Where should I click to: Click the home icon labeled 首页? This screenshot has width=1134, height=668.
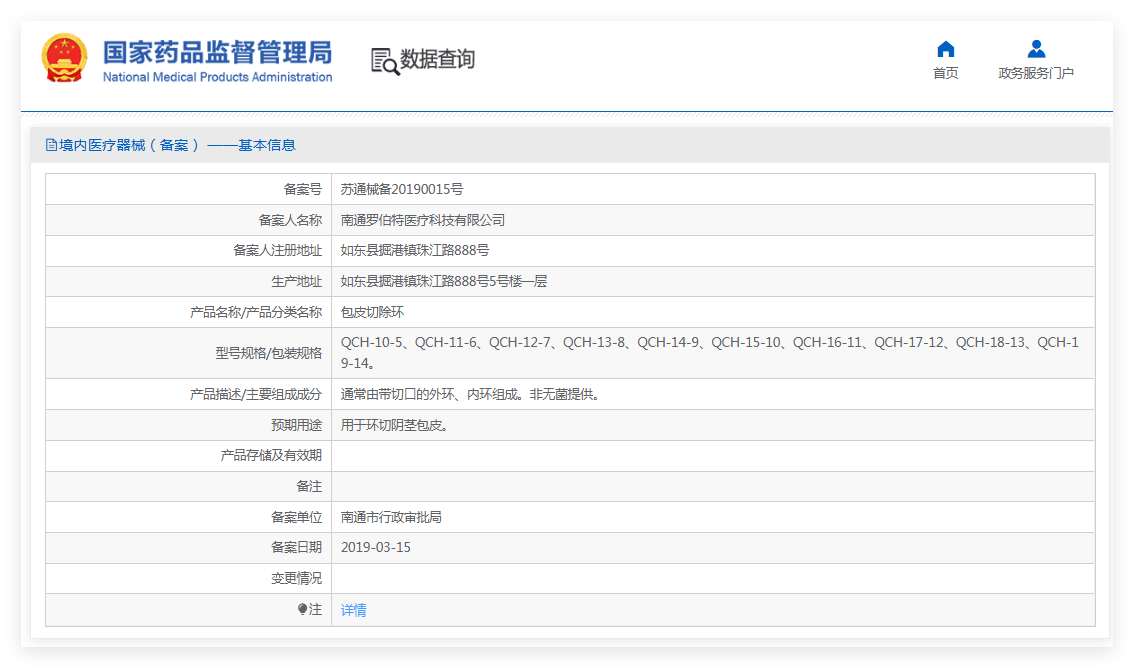[945, 49]
